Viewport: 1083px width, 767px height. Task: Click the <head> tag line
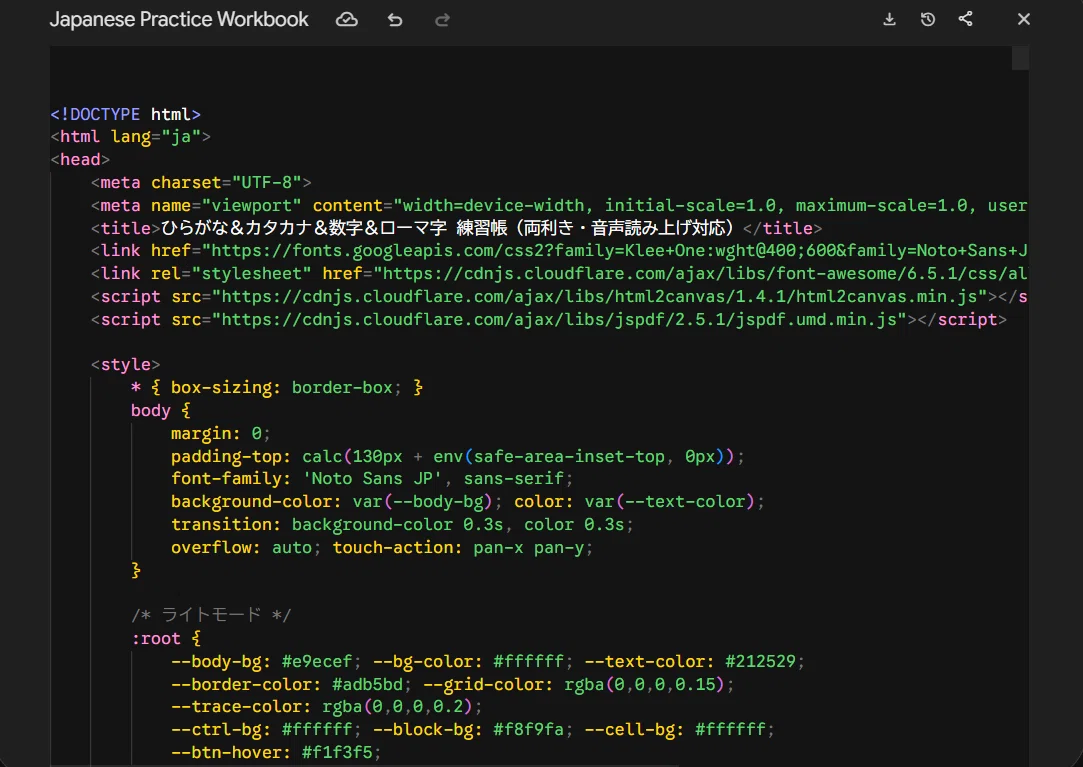pyautogui.click(x=80, y=160)
